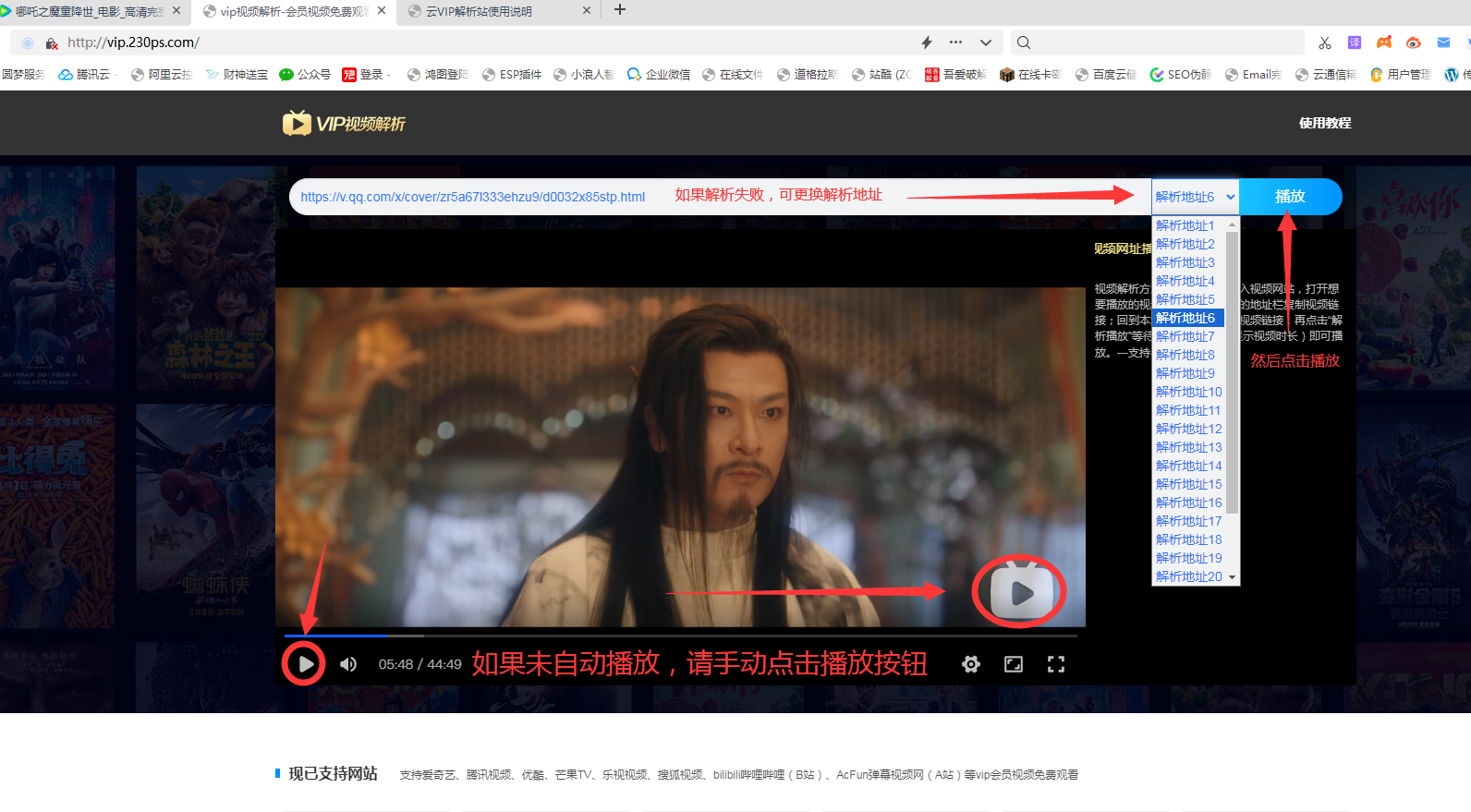Open the ESP插件 bookmark
Screen dimensions: 1471x812
click(512, 75)
